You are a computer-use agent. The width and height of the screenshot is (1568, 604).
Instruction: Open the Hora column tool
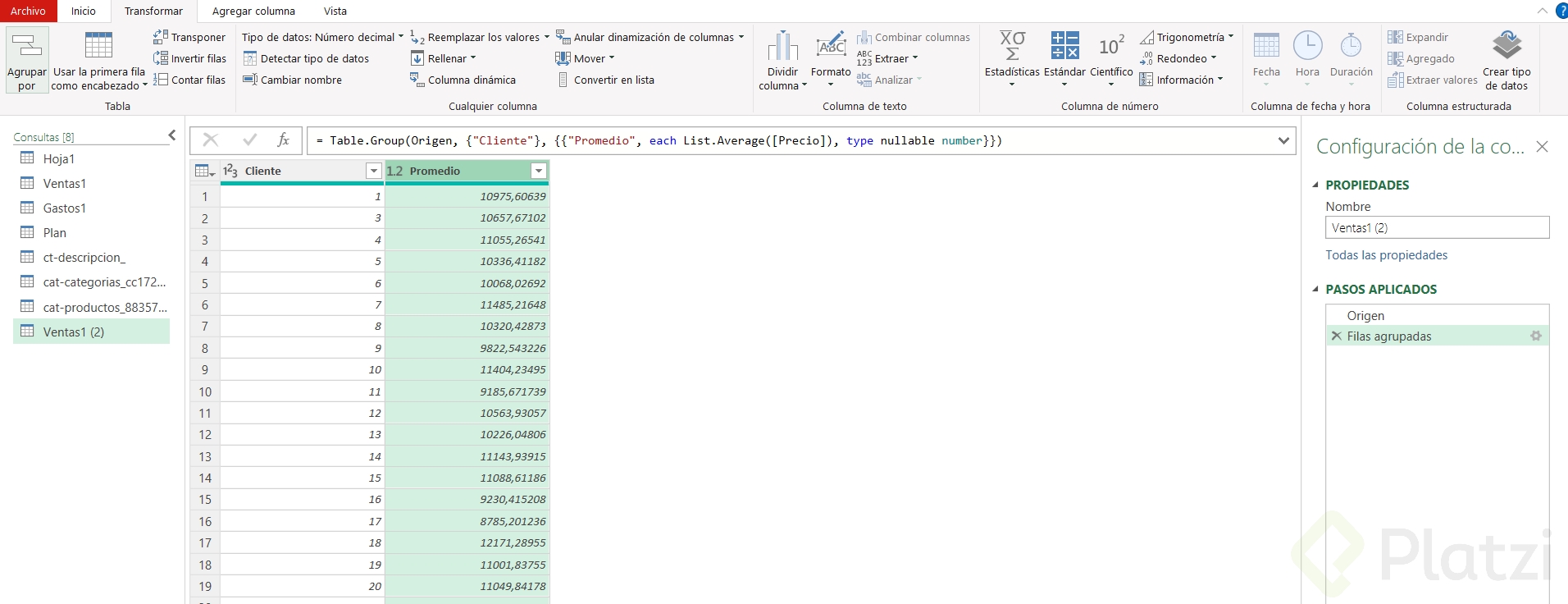coord(1307,58)
